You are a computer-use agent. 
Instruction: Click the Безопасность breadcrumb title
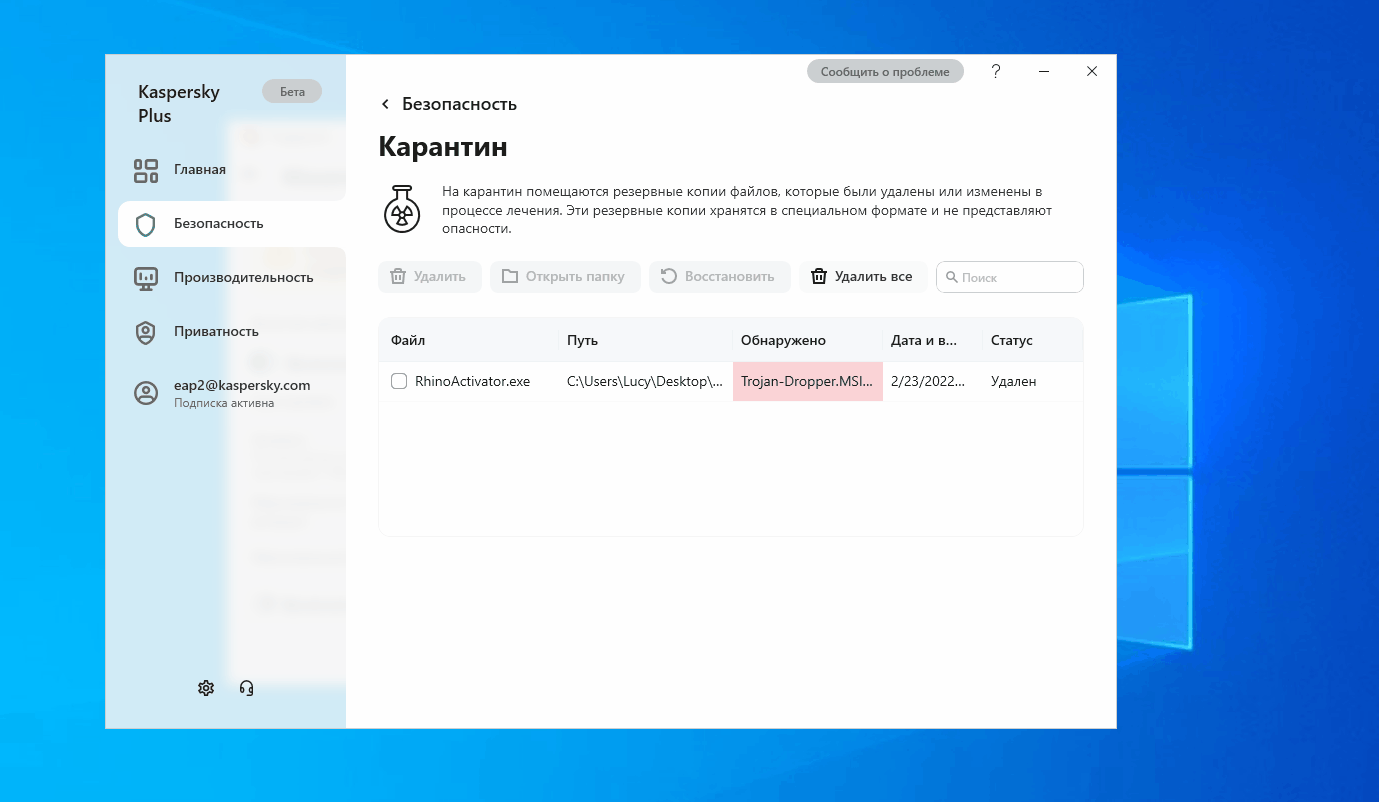[x=459, y=104]
